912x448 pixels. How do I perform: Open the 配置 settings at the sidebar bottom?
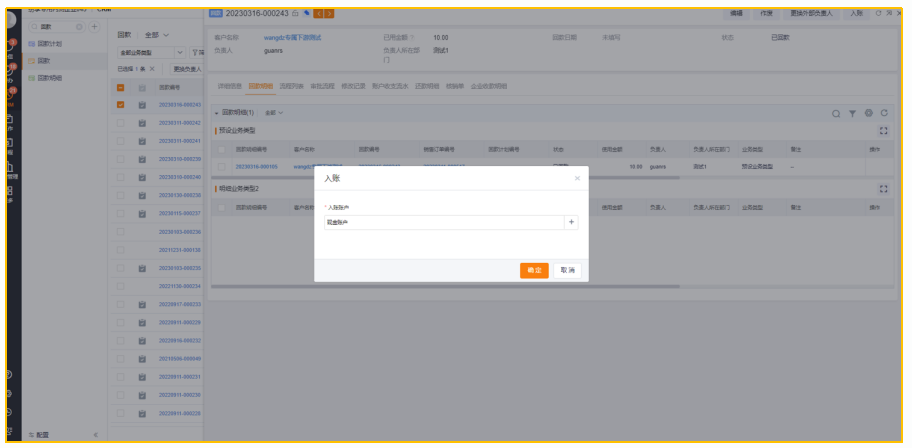(38, 435)
